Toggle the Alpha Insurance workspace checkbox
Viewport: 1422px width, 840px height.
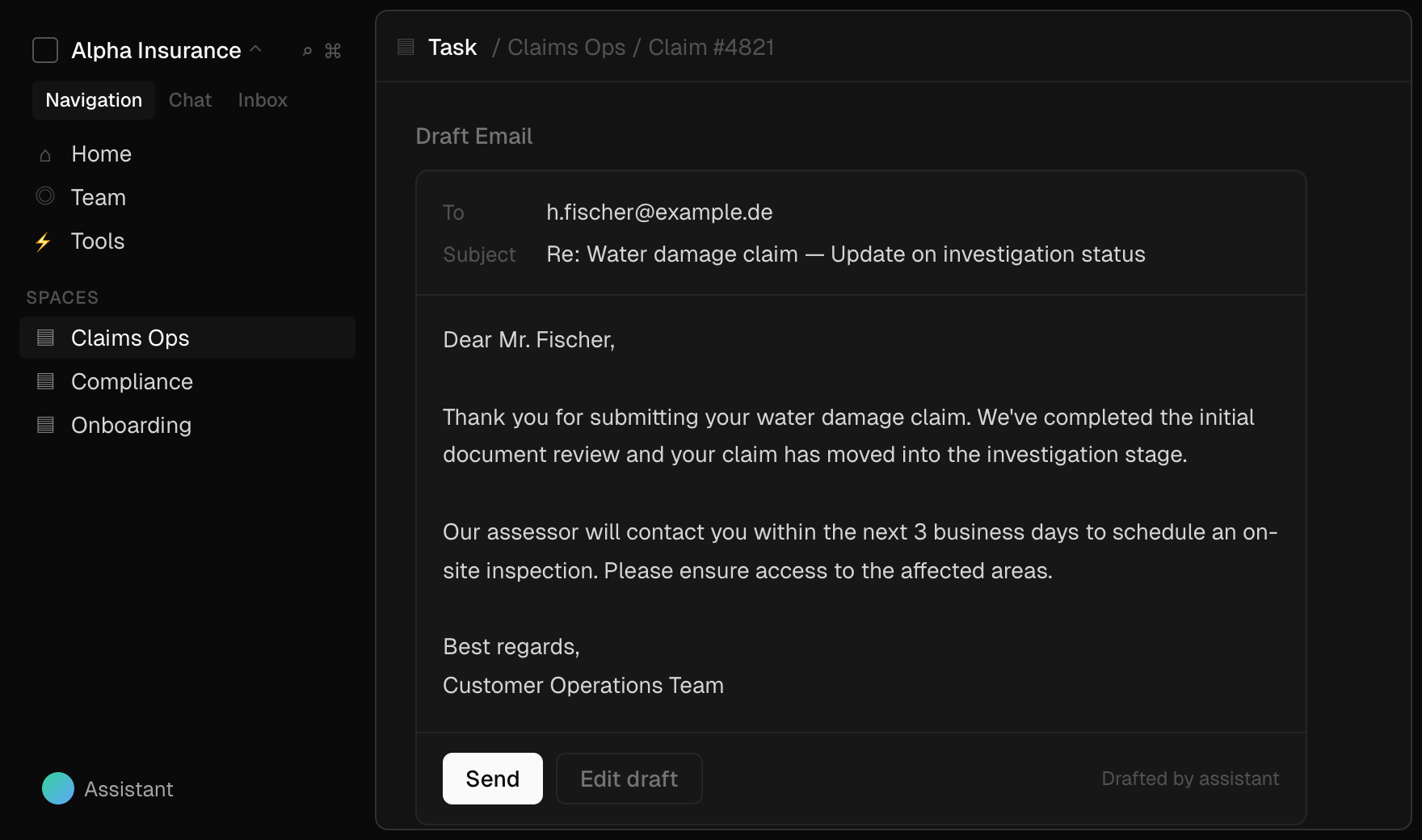(x=45, y=50)
